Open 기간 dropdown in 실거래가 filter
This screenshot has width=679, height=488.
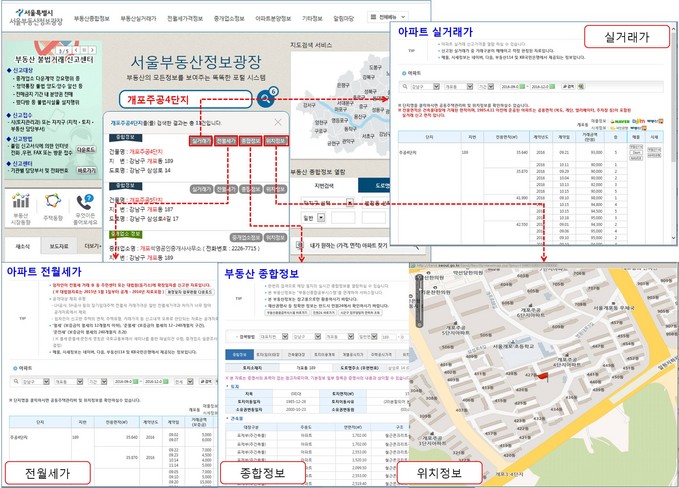coord(486,87)
